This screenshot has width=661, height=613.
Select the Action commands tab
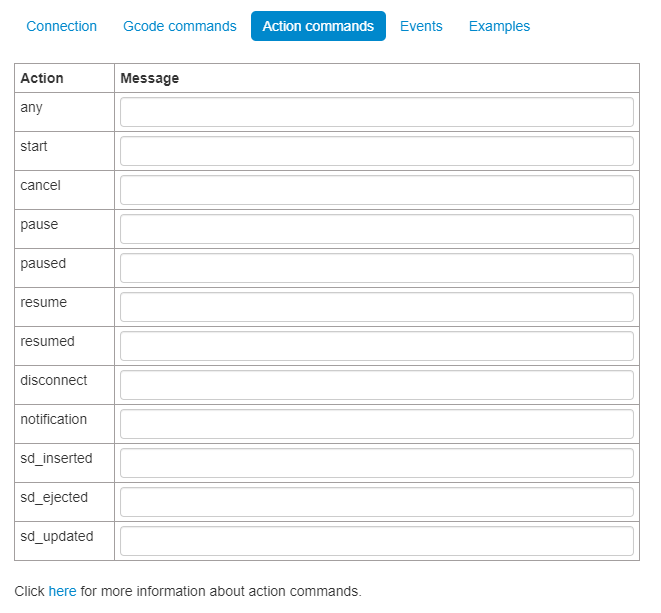coord(318,26)
